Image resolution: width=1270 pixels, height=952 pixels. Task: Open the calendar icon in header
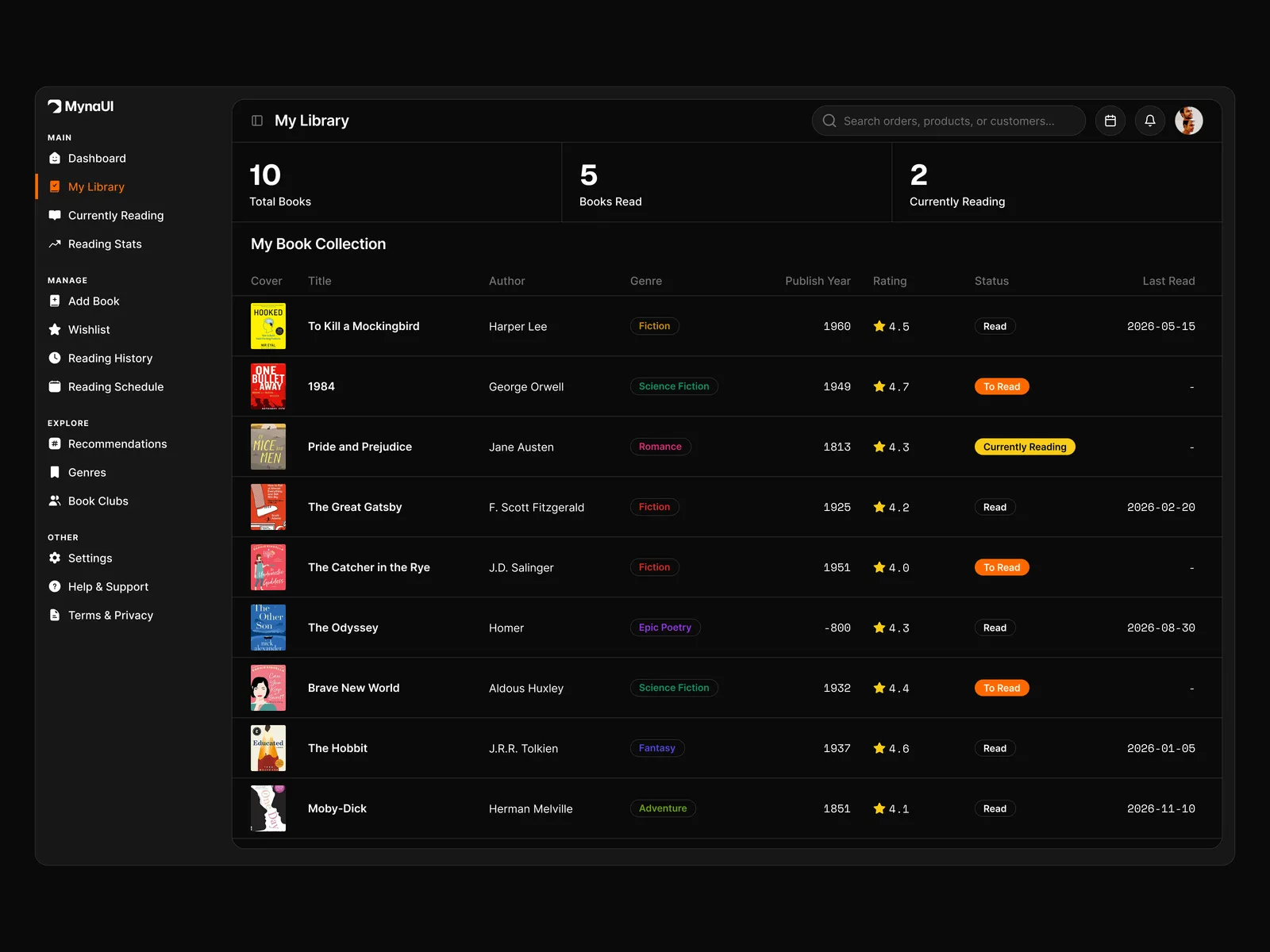1110,121
